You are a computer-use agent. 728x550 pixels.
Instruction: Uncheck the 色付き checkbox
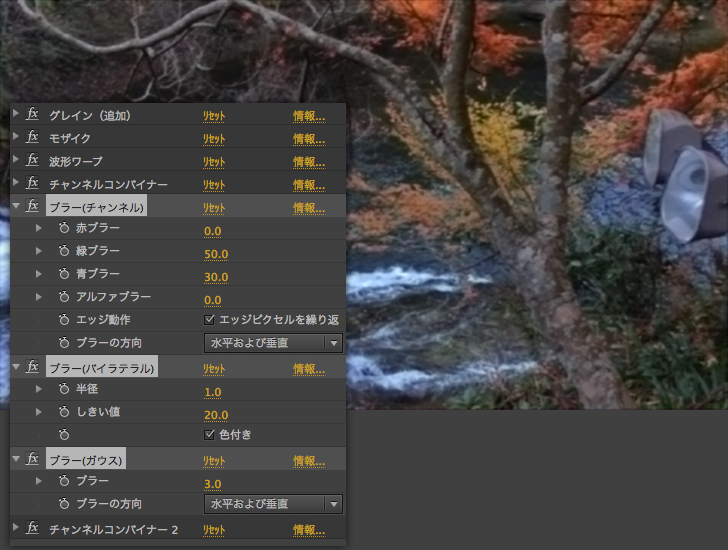(x=209, y=435)
